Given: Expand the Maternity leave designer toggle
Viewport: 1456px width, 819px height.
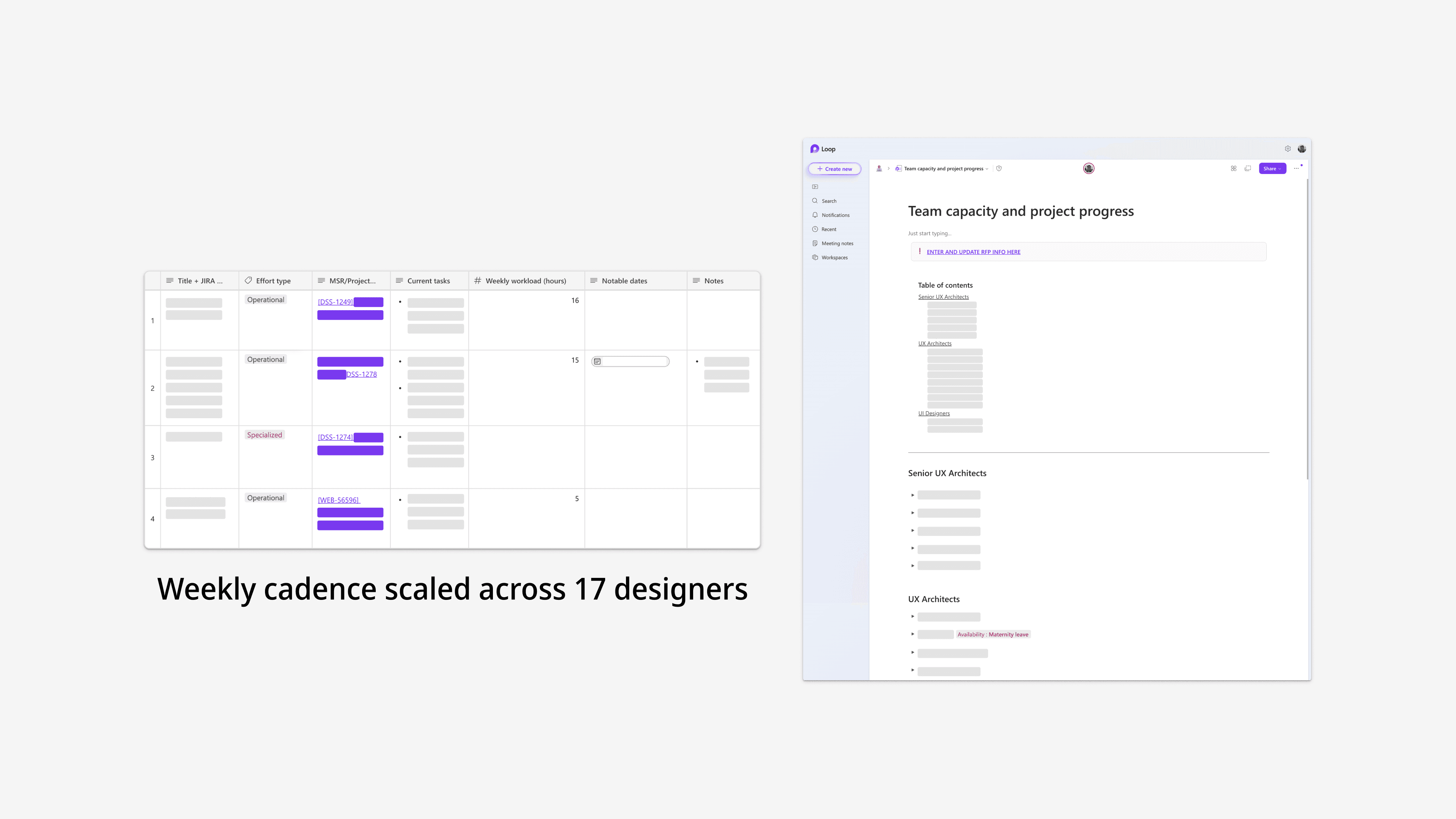Looking at the screenshot, I should click(912, 634).
